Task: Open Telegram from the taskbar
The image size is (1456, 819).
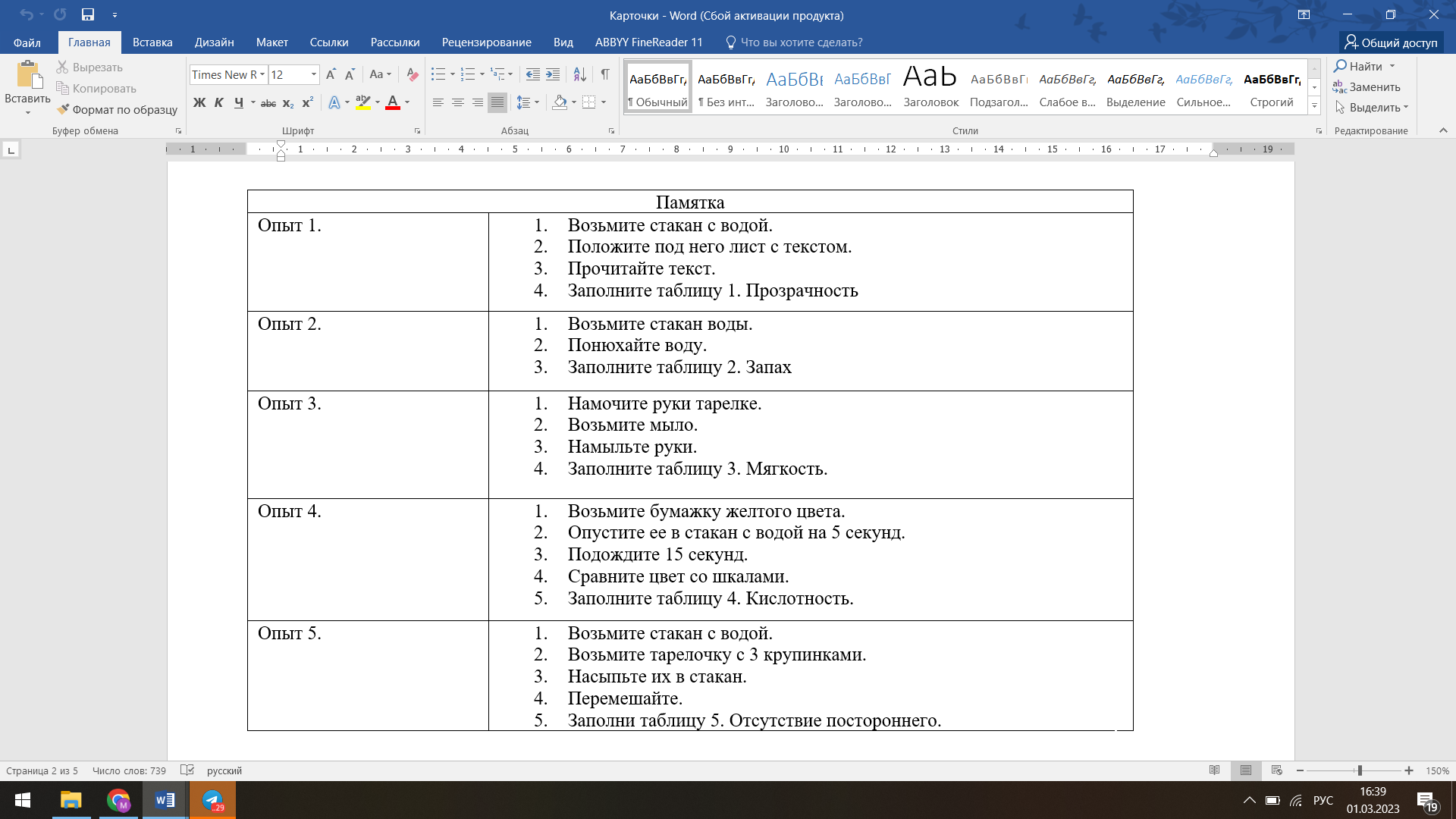Action: click(212, 800)
